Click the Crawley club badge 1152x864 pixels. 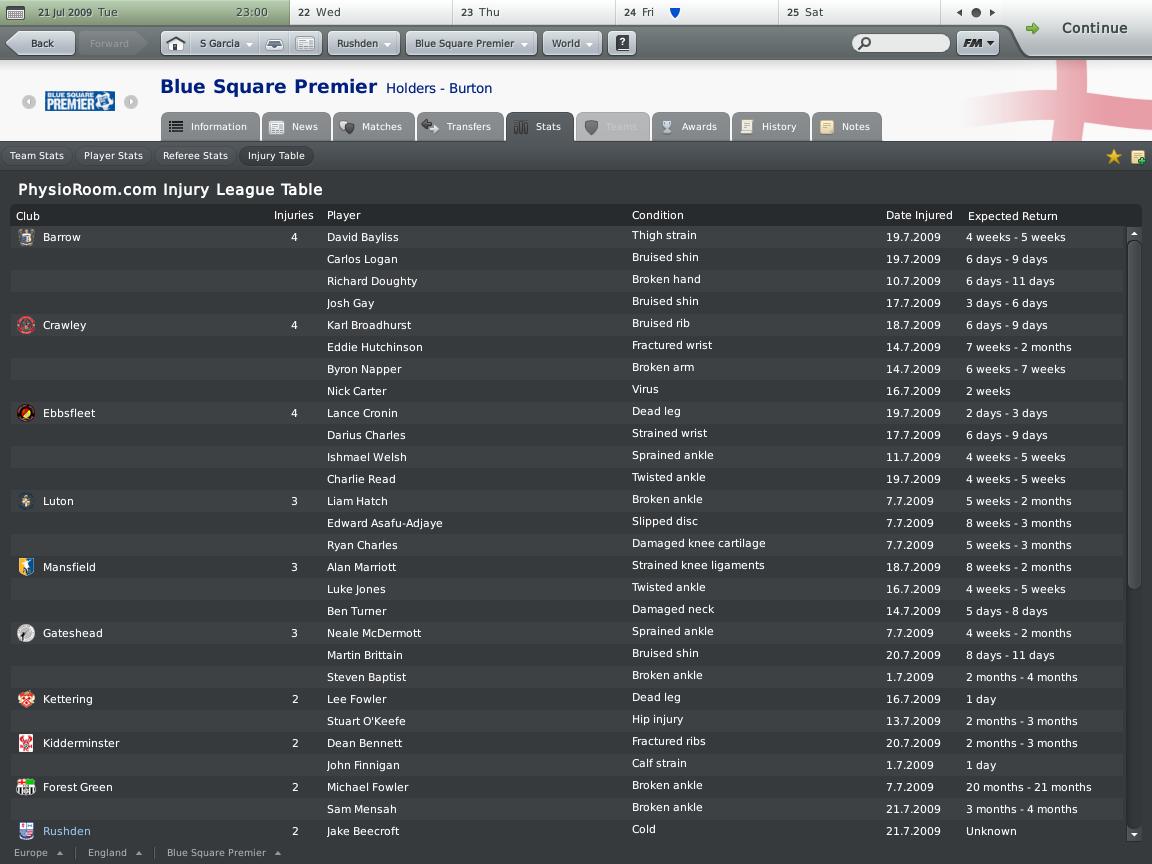point(26,325)
